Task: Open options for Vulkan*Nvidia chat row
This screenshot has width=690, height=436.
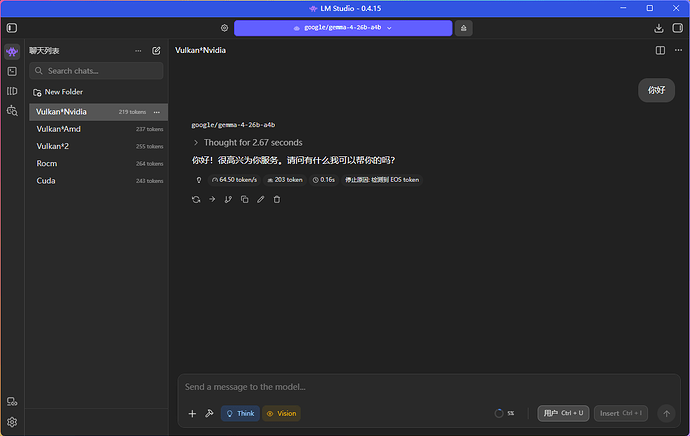Action: [157, 112]
